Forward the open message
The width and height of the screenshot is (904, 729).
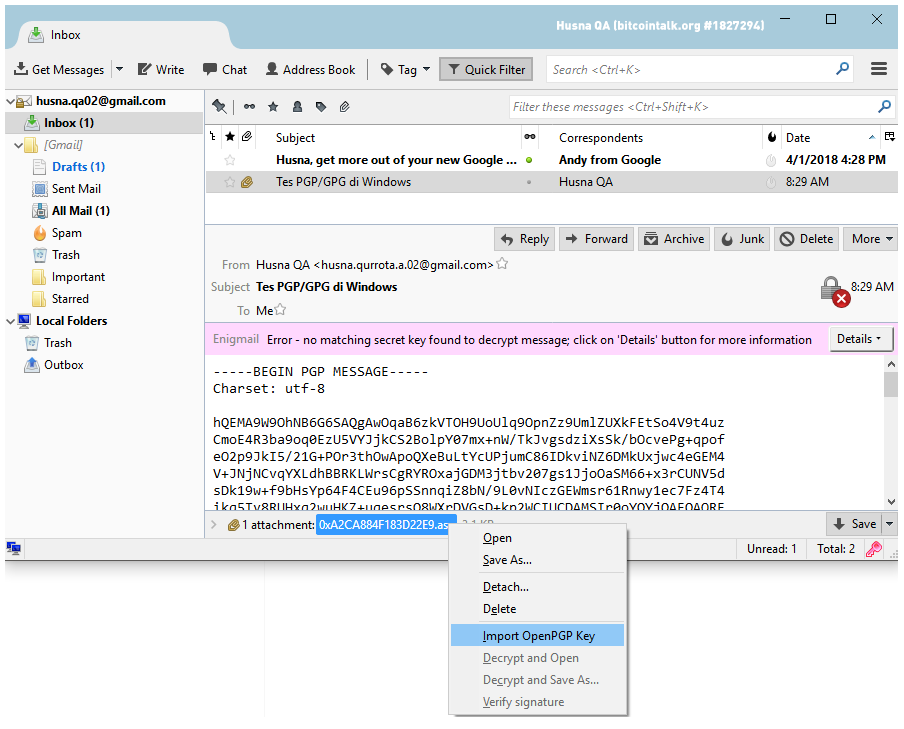pos(597,239)
